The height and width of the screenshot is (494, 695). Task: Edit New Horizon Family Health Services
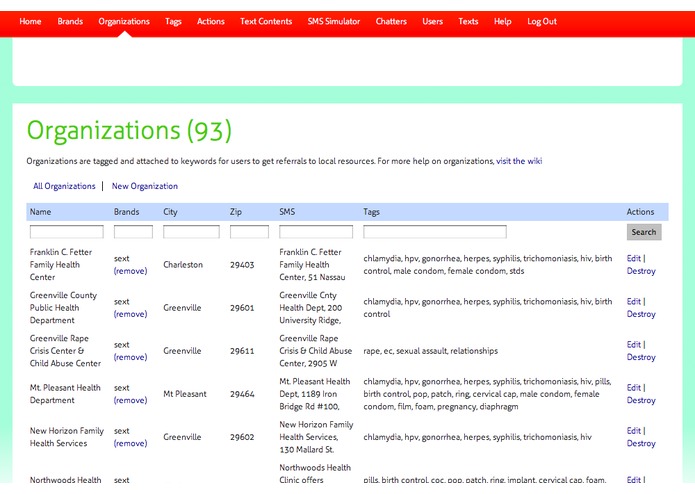[x=633, y=431]
